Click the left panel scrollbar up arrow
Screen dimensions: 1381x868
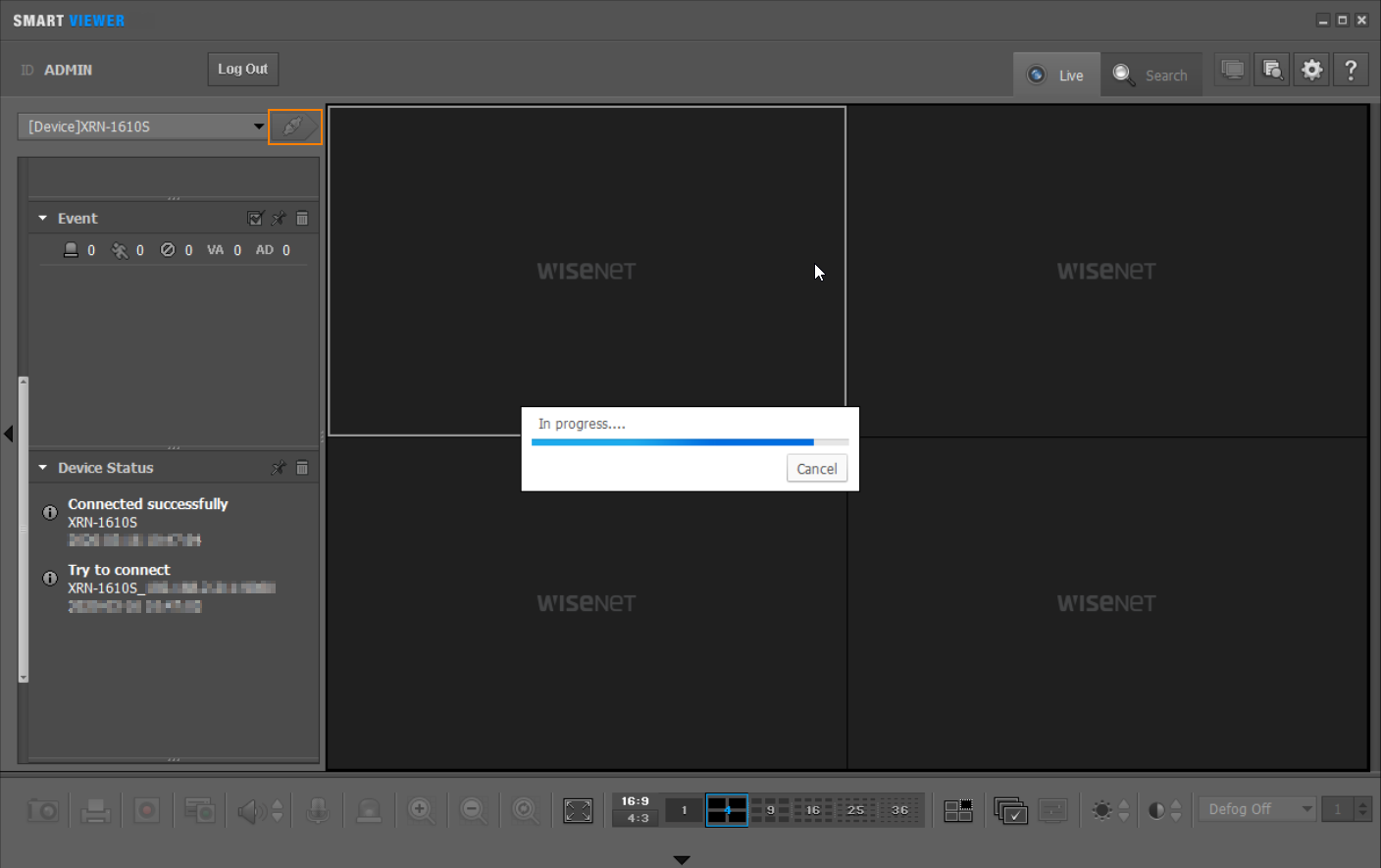pos(24,382)
